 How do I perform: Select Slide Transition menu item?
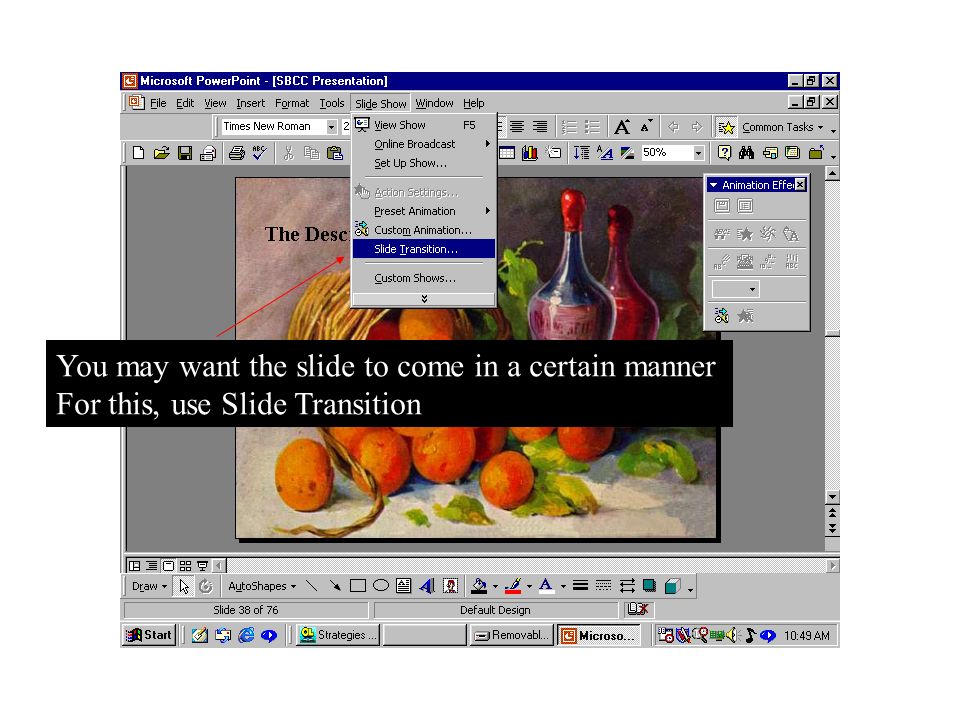pyautogui.click(x=424, y=249)
